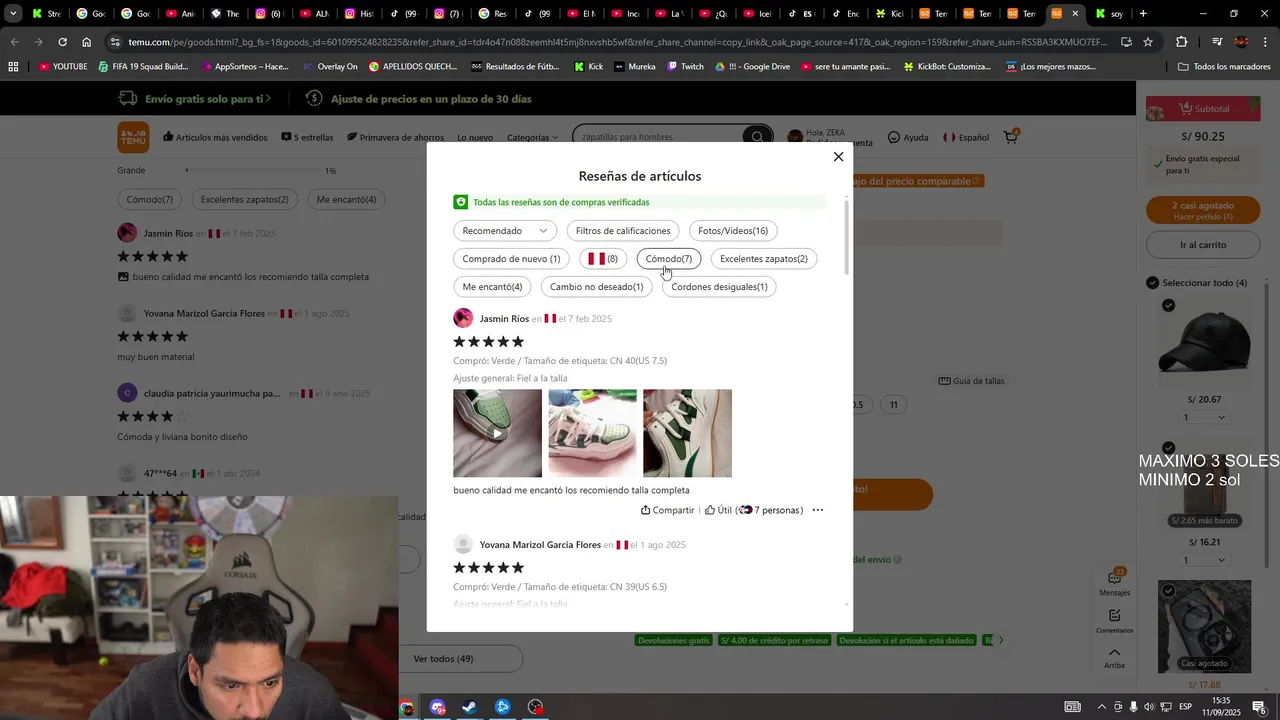Screen dimensions: 1280x720
Task: Show hidden system tray icons
Action: pyautogui.click(x=1102, y=707)
